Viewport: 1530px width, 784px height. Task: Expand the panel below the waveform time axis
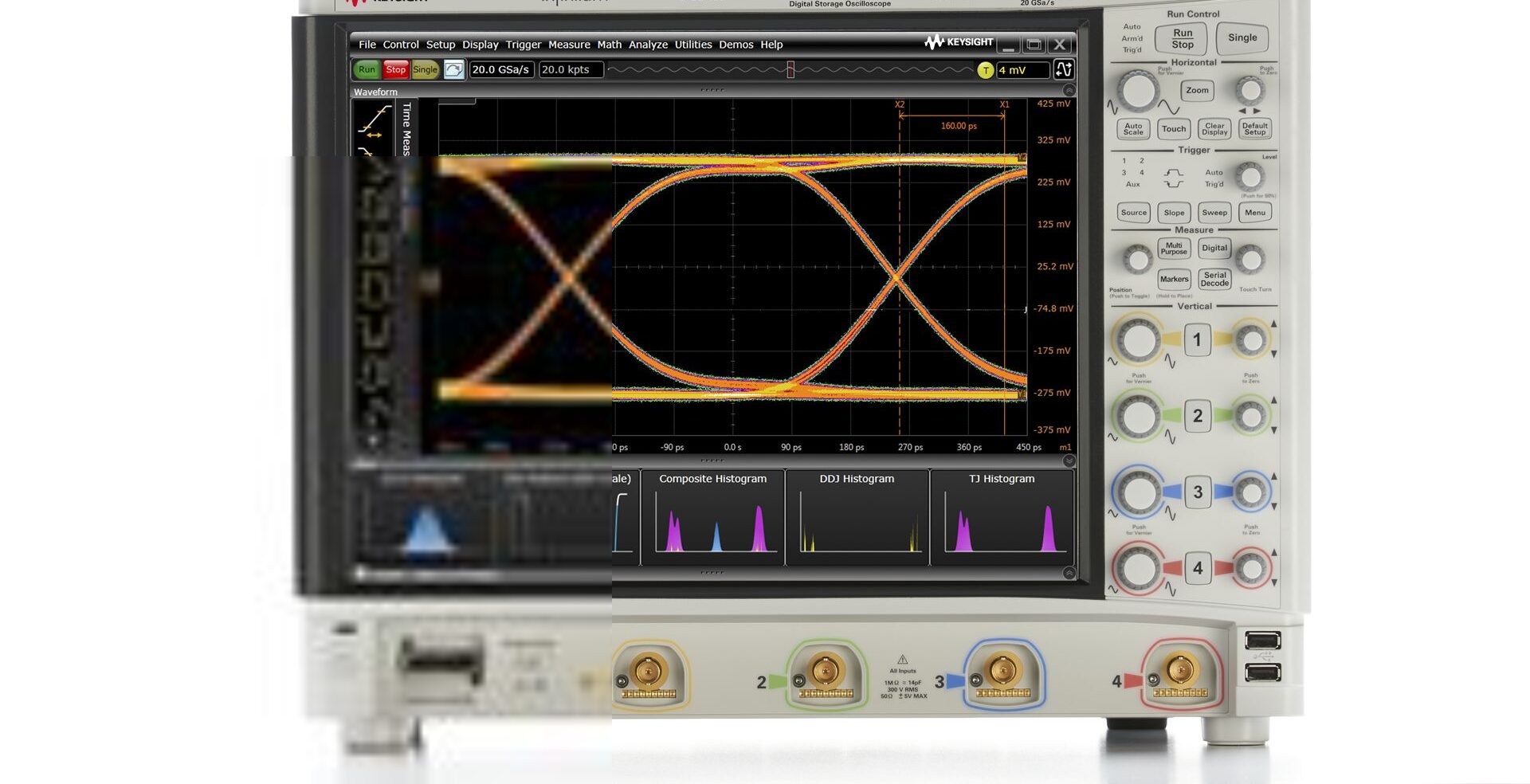pos(1069,461)
